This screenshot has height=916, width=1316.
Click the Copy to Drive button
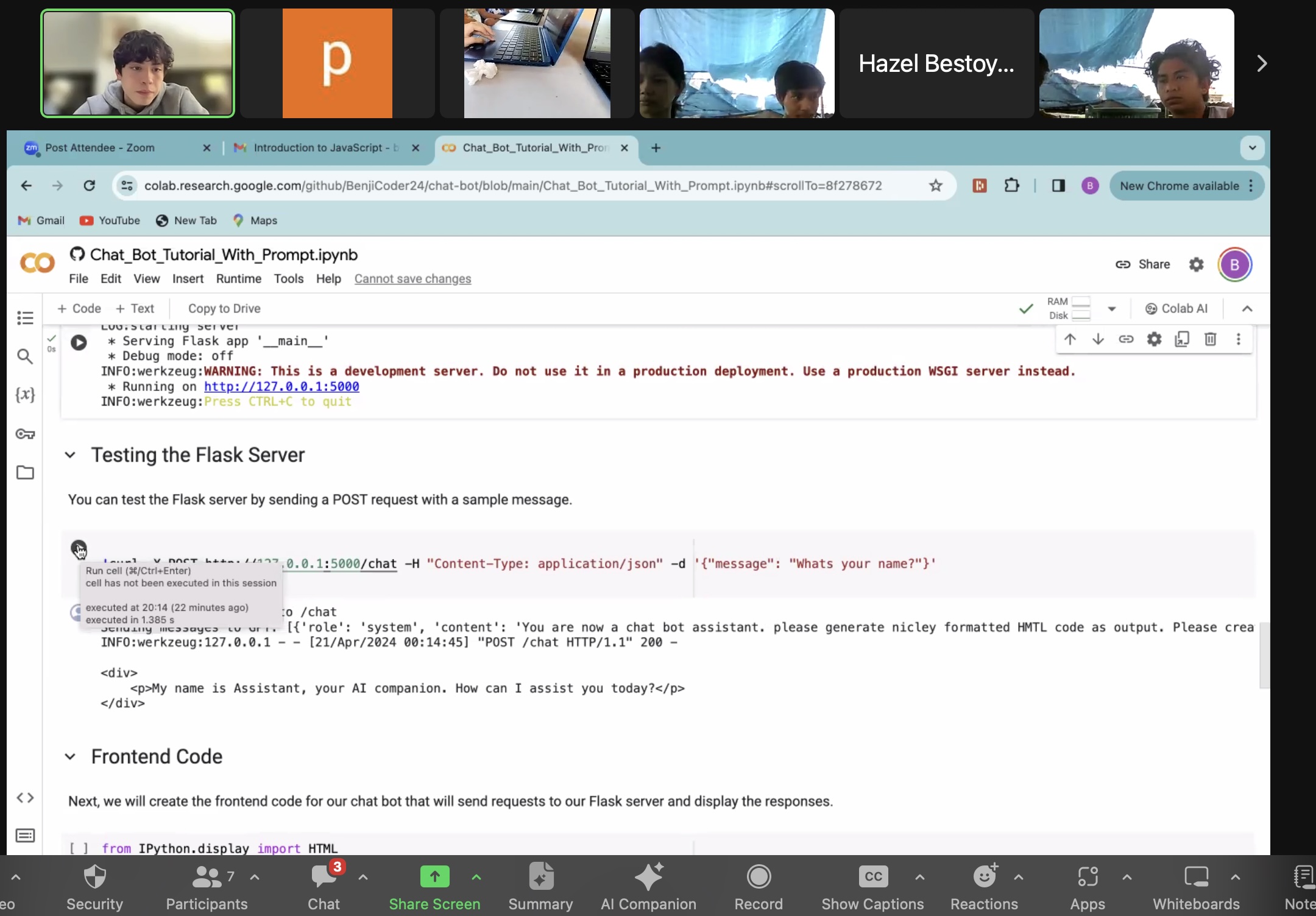click(x=224, y=309)
